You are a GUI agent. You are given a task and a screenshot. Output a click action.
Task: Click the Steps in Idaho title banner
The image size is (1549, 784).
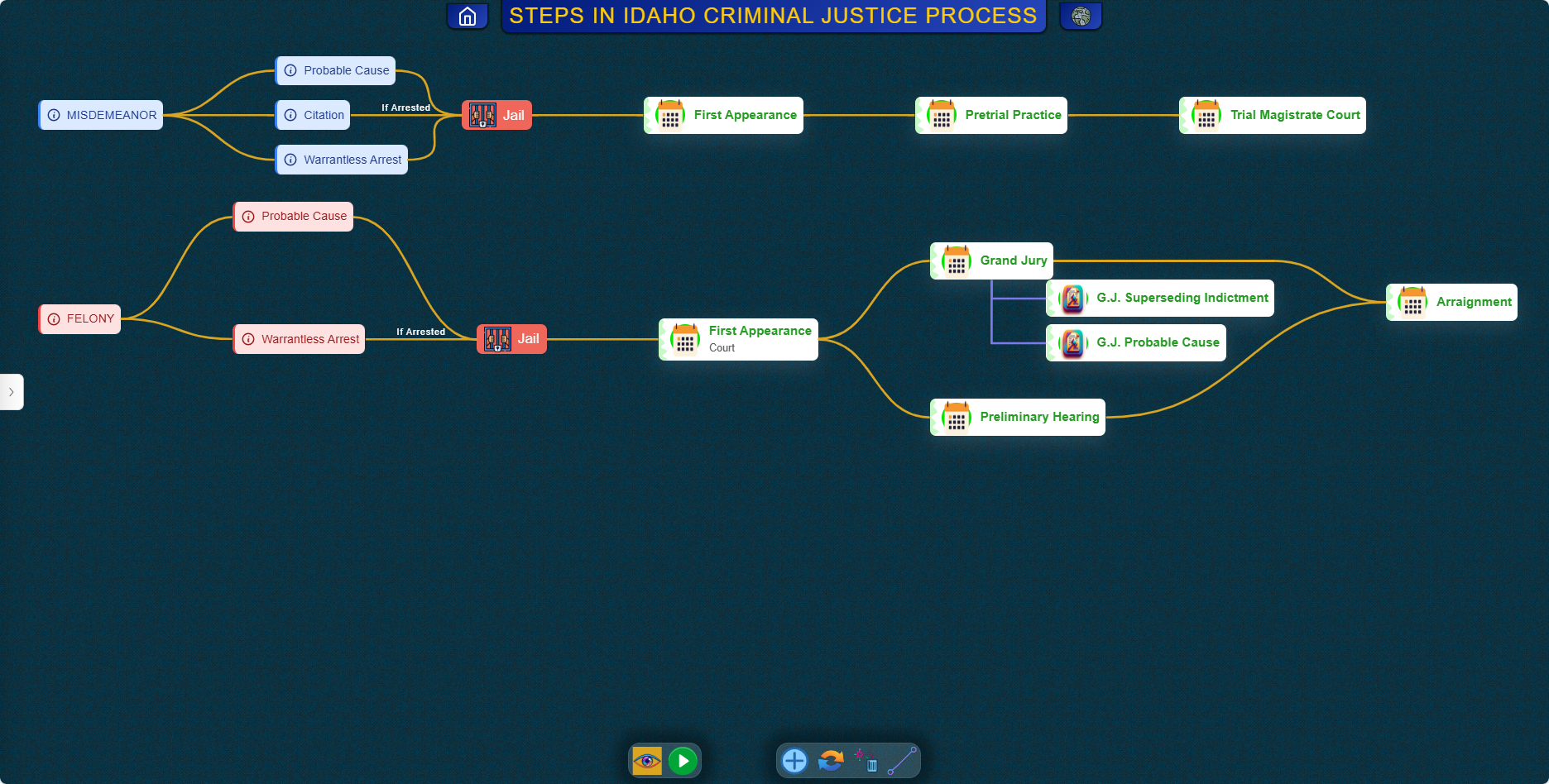[x=773, y=17]
